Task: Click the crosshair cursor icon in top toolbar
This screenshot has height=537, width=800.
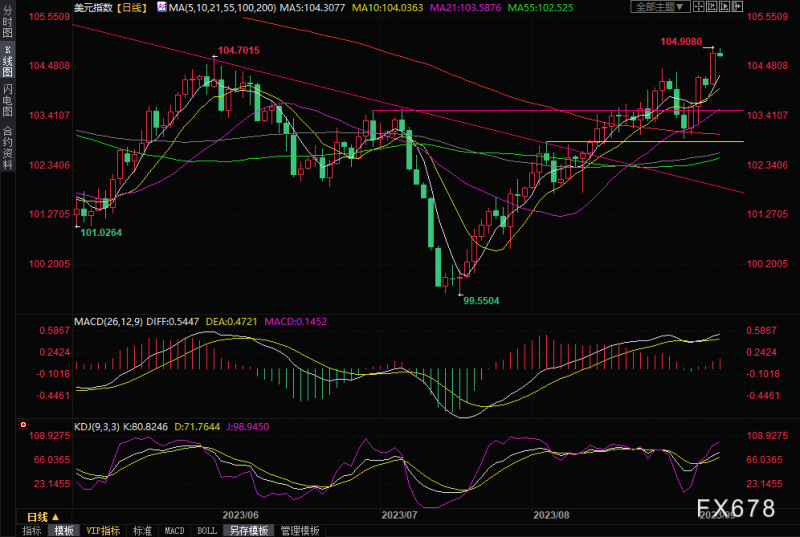Action: coord(698,7)
